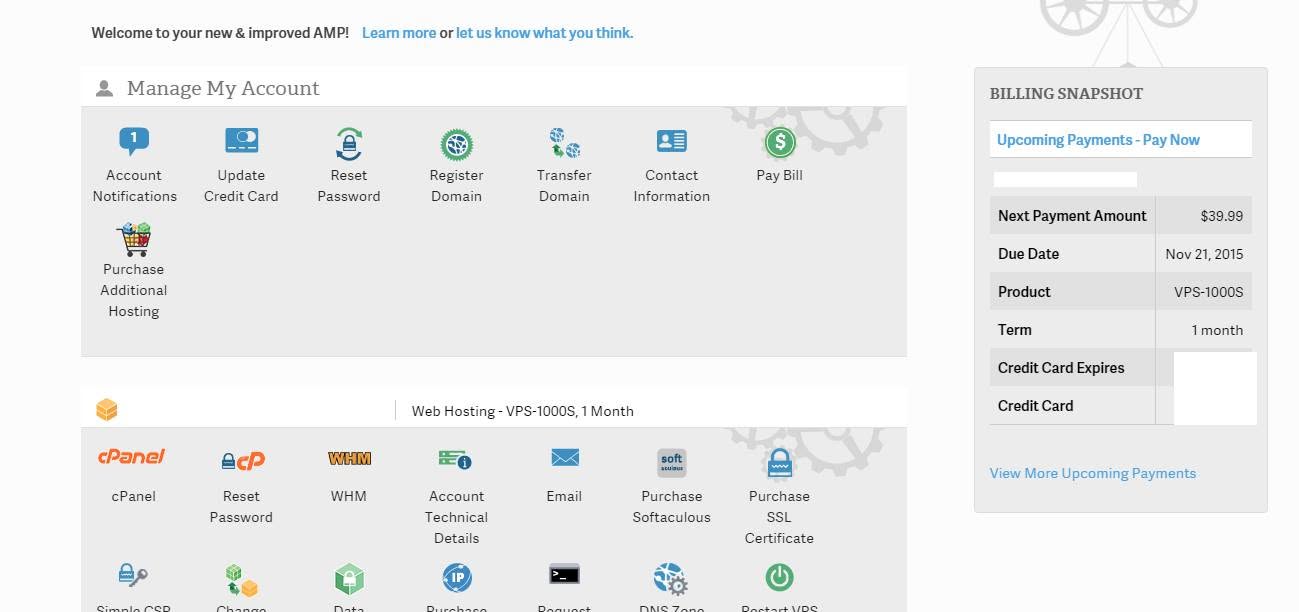Click Purchase Softaculous icon
1299x612 pixels.
[672, 464]
